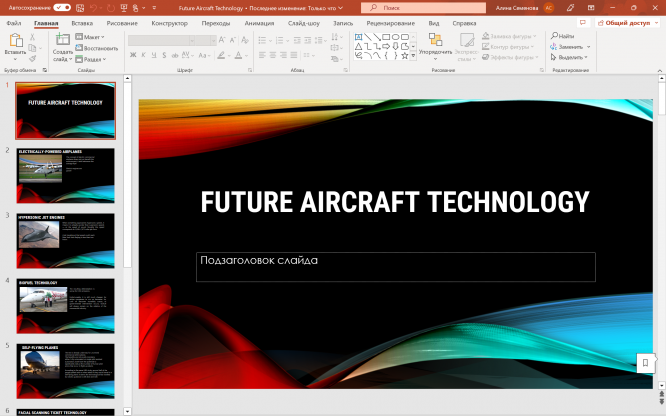Switch to the Анимация tab
Image resolution: width=666 pixels, height=416 pixels.
tap(259, 22)
